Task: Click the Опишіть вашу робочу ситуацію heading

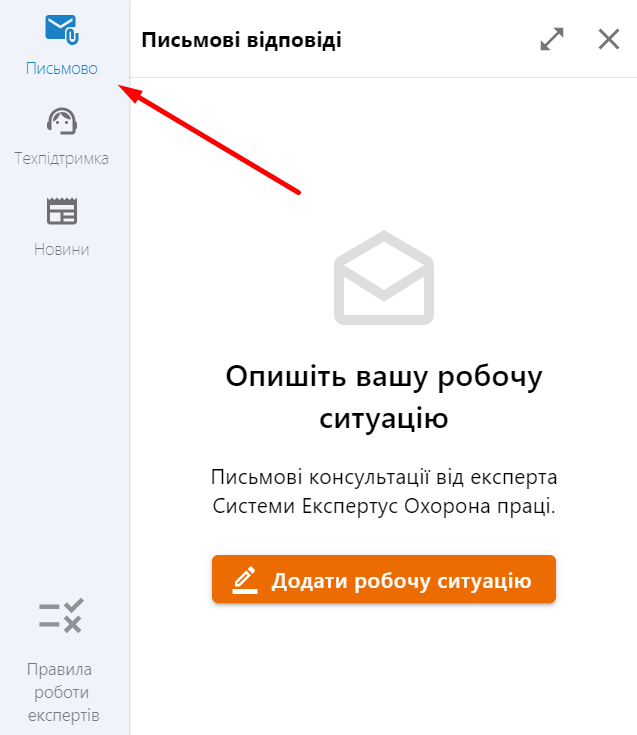Action: (x=384, y=397)
